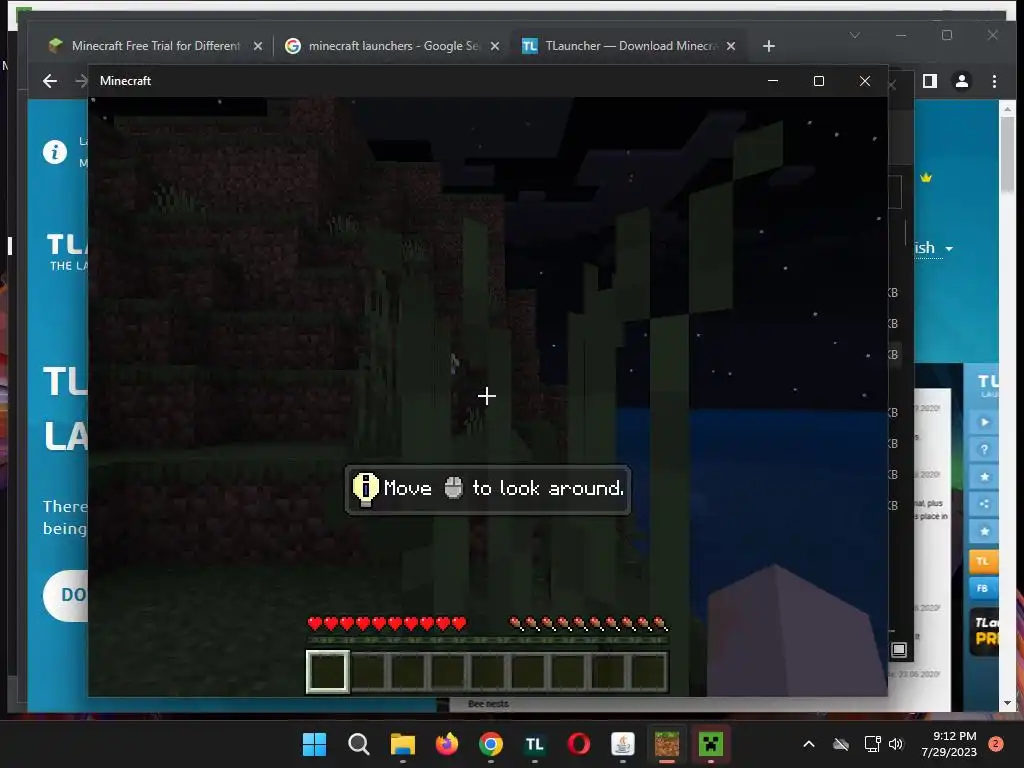1024x768 pixels.
Task: Click small window icon at the Minecraft window's bottom-right
Action: pos(899,650)
